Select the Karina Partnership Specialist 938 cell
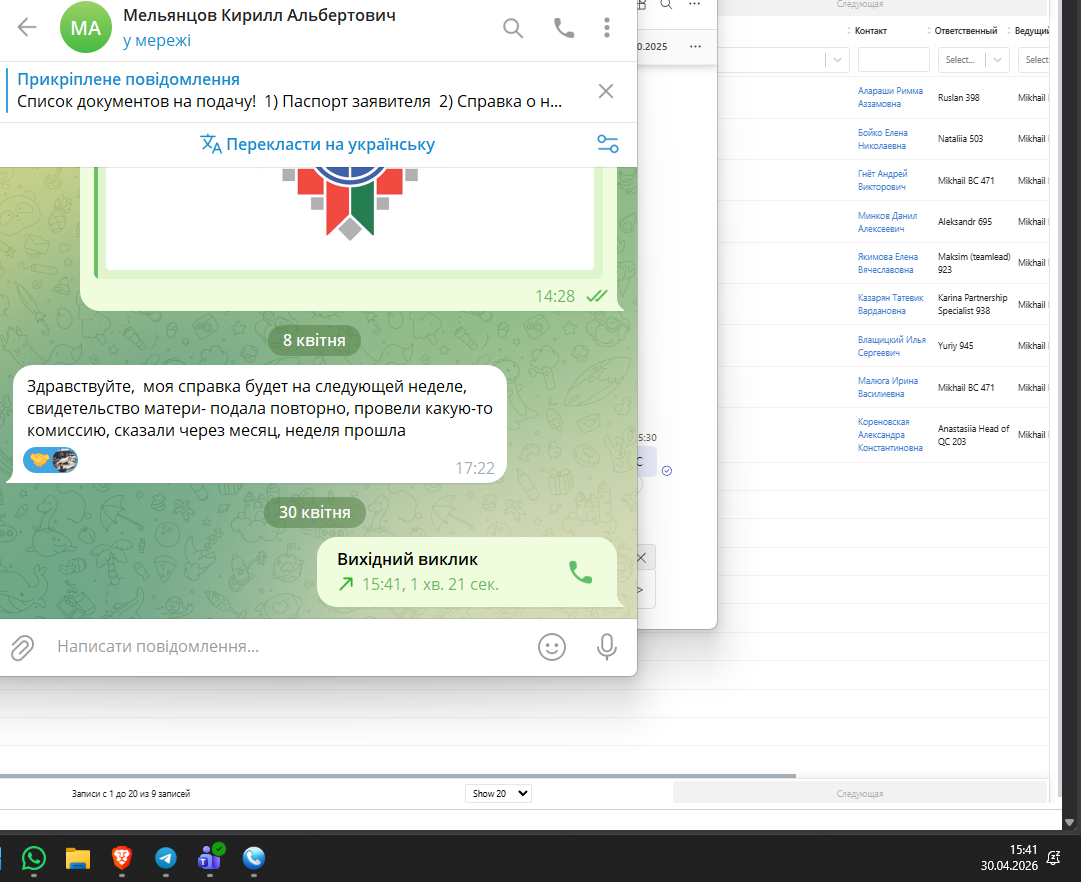1081x882 pixels. point(972,304)
